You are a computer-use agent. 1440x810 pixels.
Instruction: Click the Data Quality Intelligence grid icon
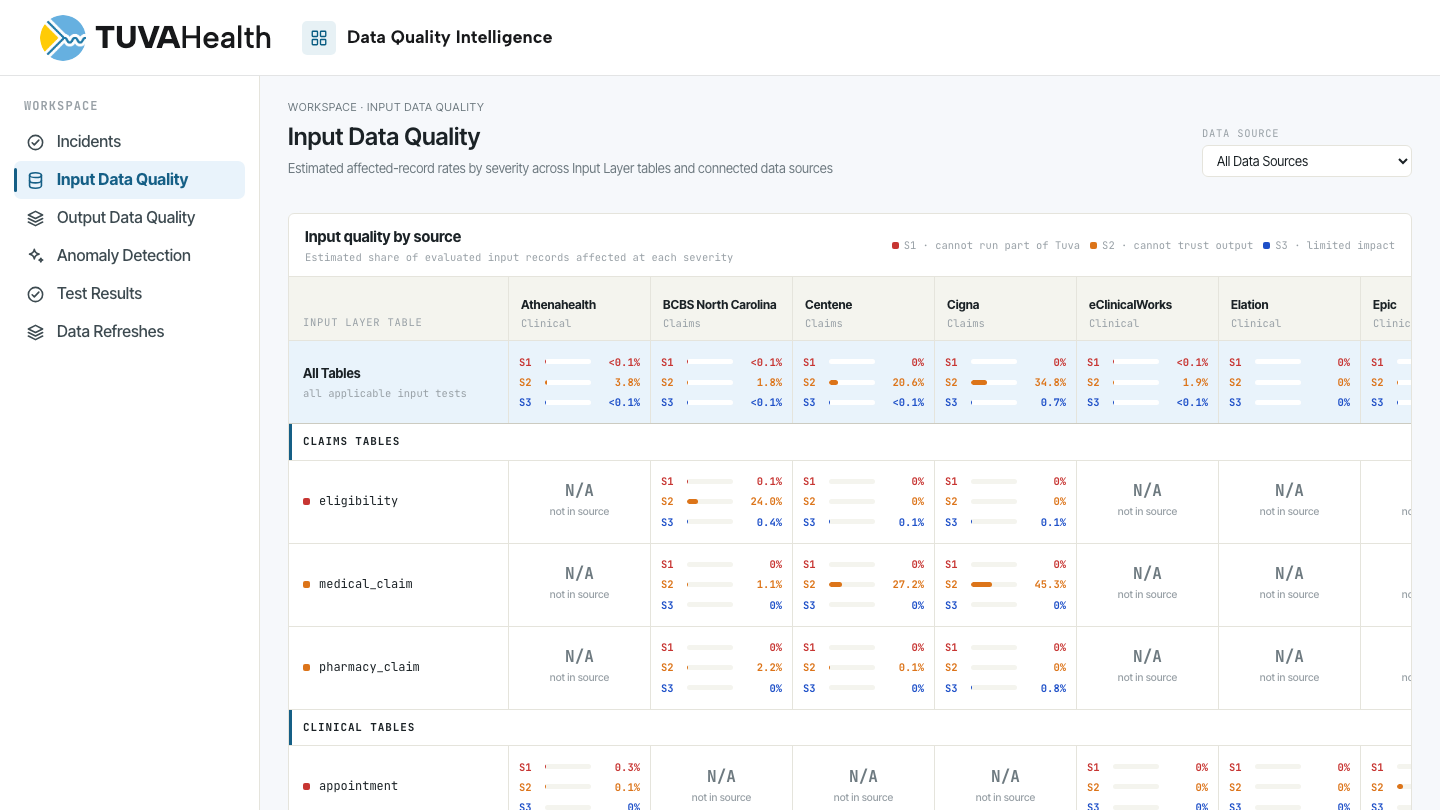319,38
